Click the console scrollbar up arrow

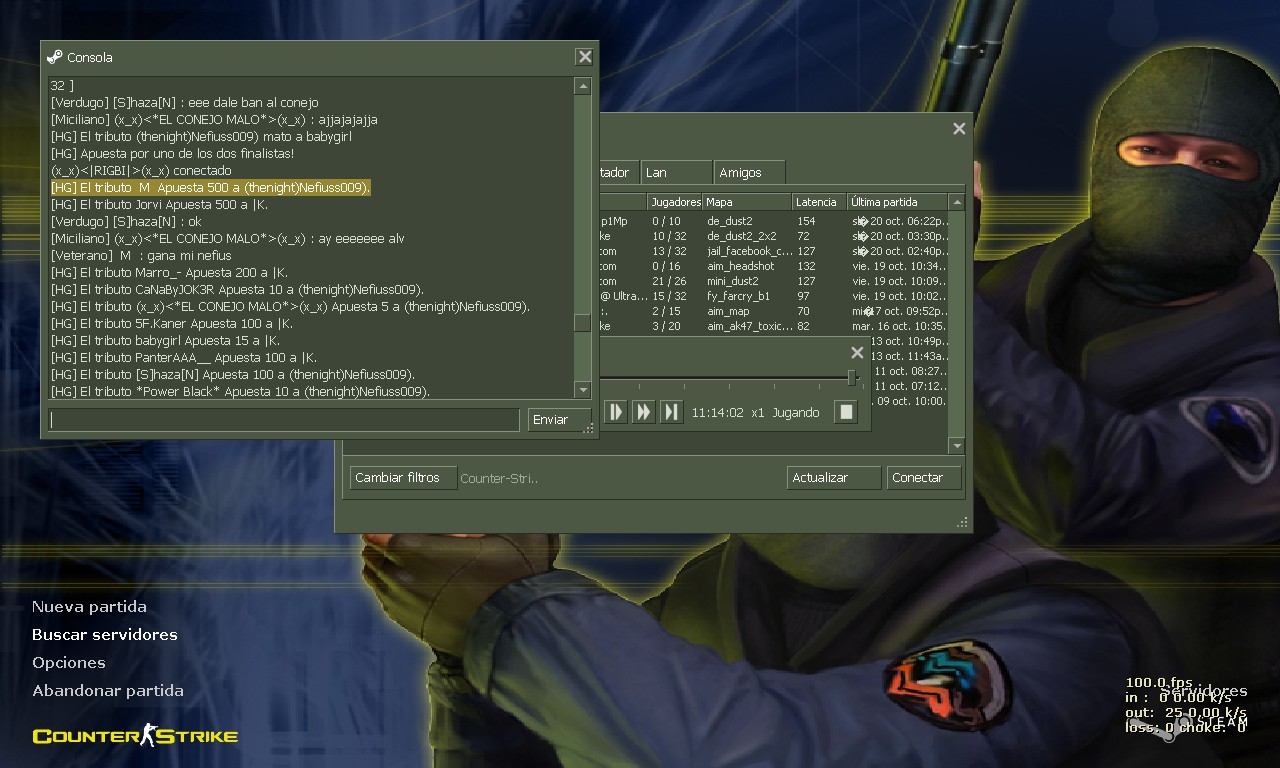(x=583, y=87)
